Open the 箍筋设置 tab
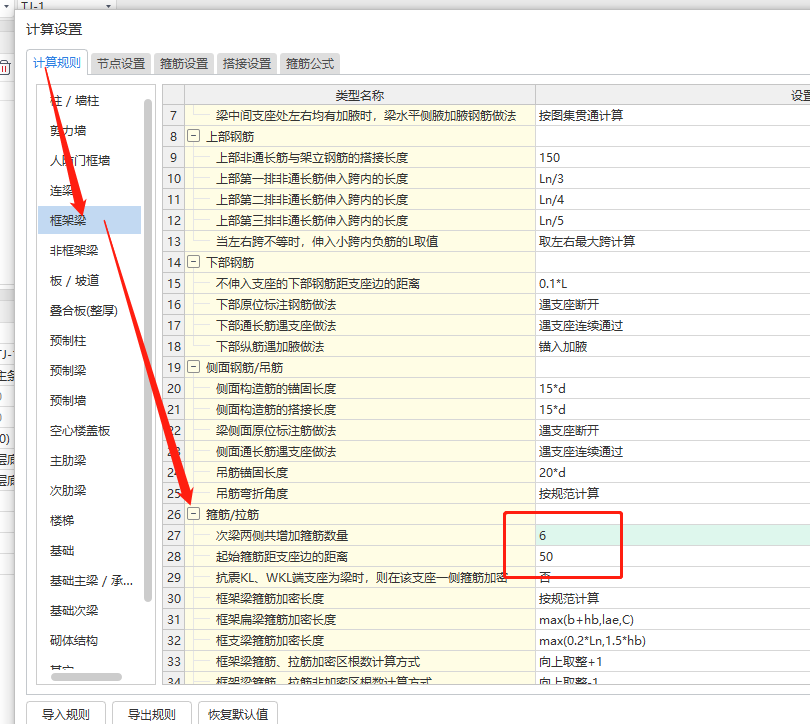Image resolution: width=810 pixels, height=724 pixels. [184, 64]
